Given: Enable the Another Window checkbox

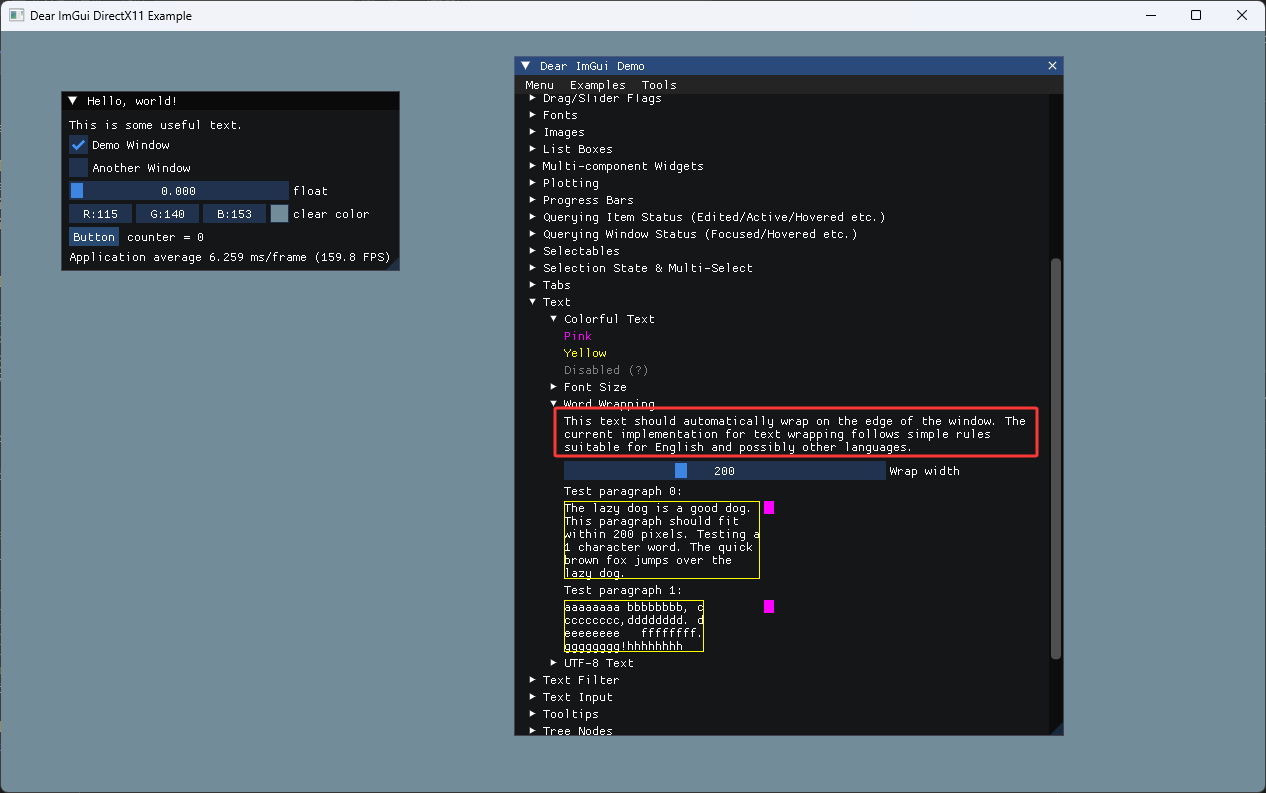Looking at the screenshot, I should tap(78, 167).
